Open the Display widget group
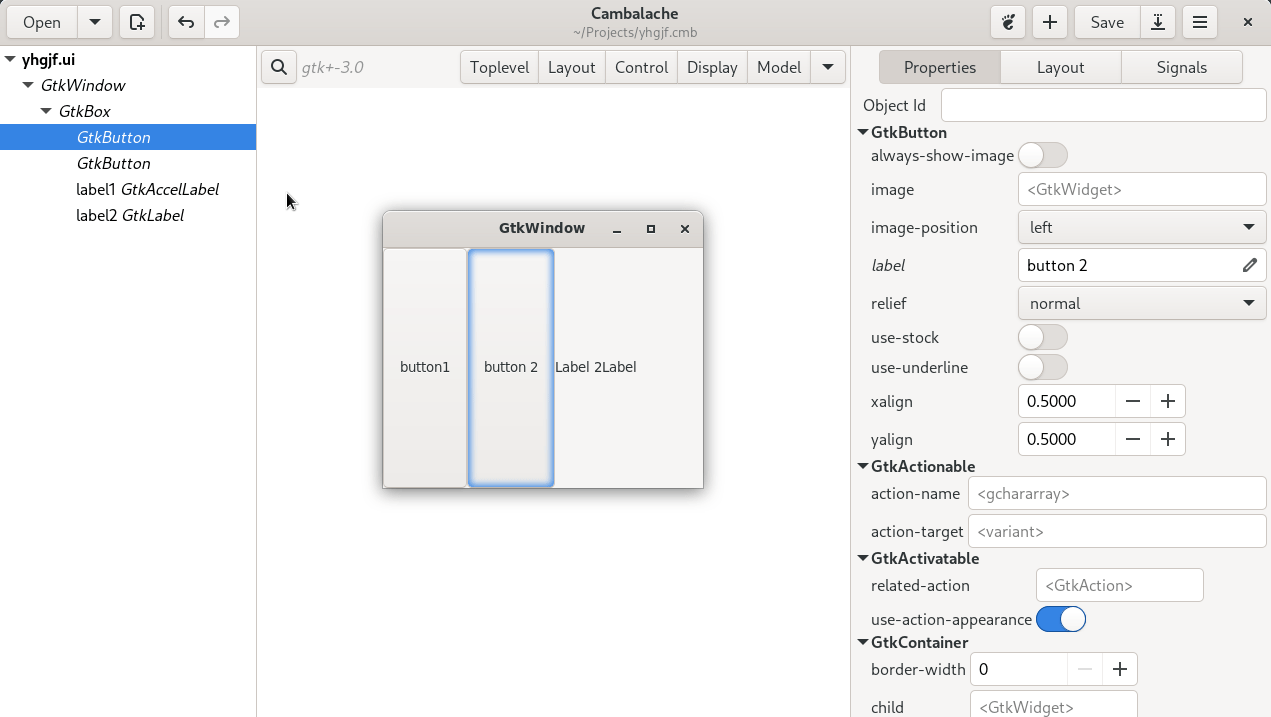Viewport: 1271px width, 717px height. point(713,67)
